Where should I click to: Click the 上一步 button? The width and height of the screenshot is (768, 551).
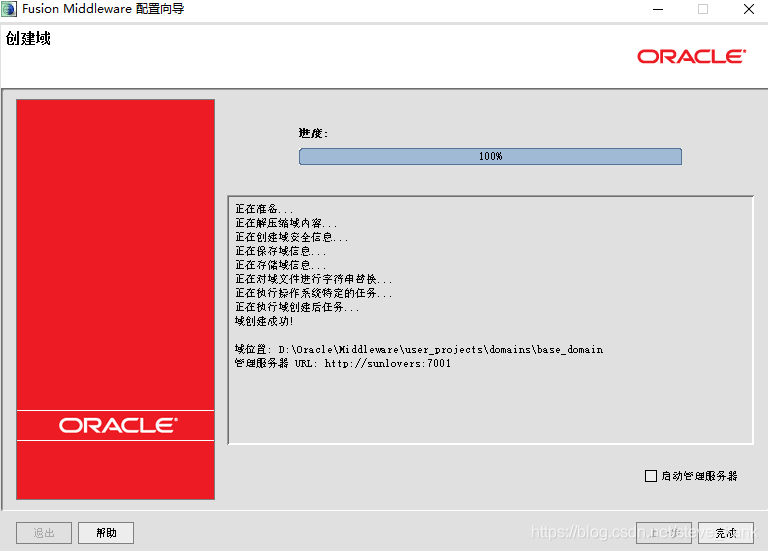(x=664, y=533)
